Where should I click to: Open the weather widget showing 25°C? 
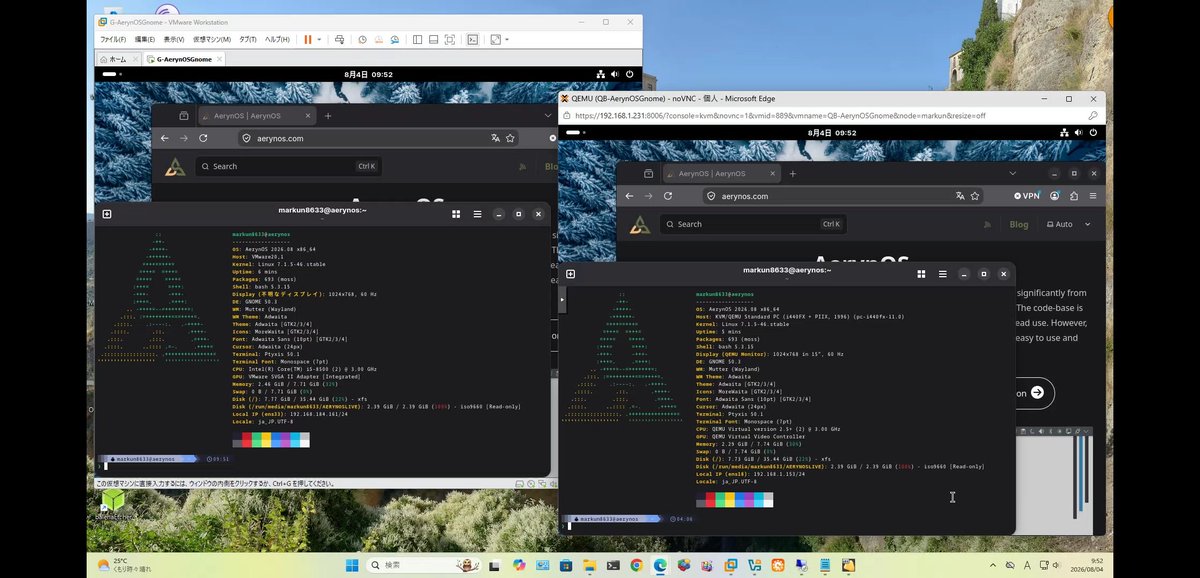(124, 565)
